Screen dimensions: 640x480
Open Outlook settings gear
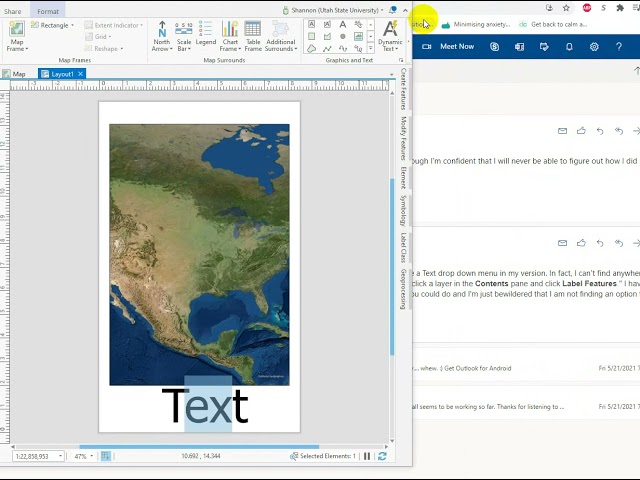(x=594, y=47)
